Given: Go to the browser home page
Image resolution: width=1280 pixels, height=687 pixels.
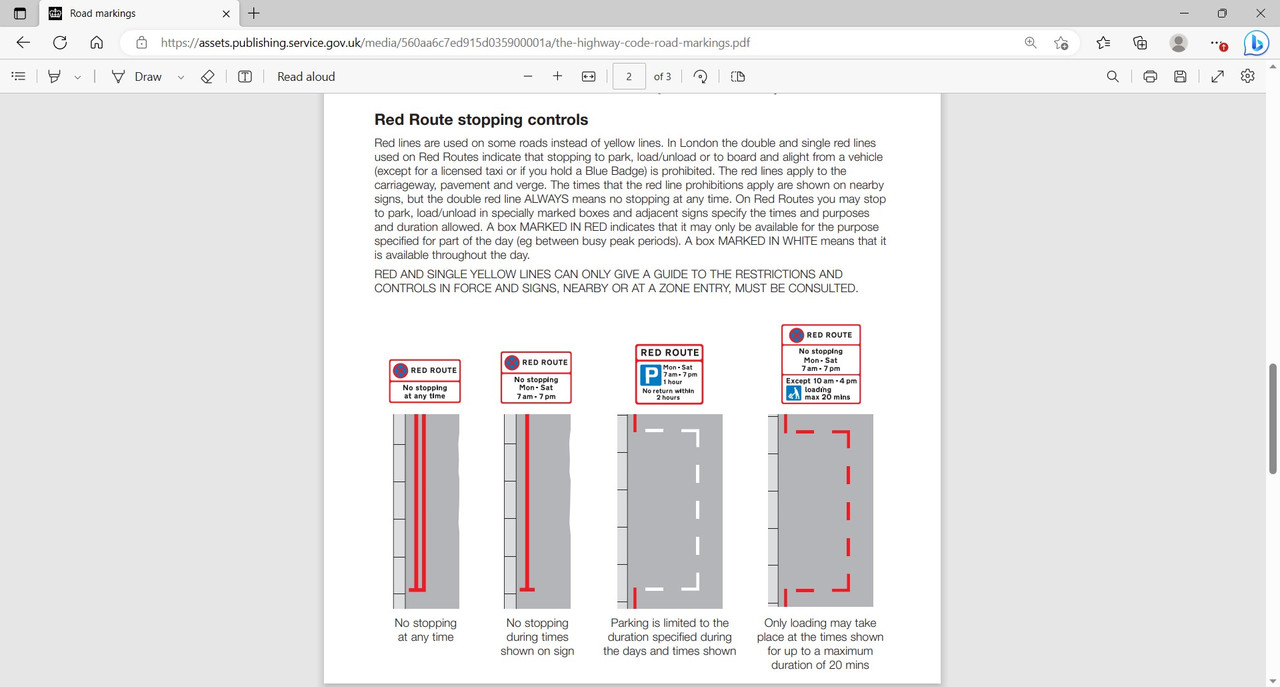Looking at the screenshot, I should tap(96, 43).
